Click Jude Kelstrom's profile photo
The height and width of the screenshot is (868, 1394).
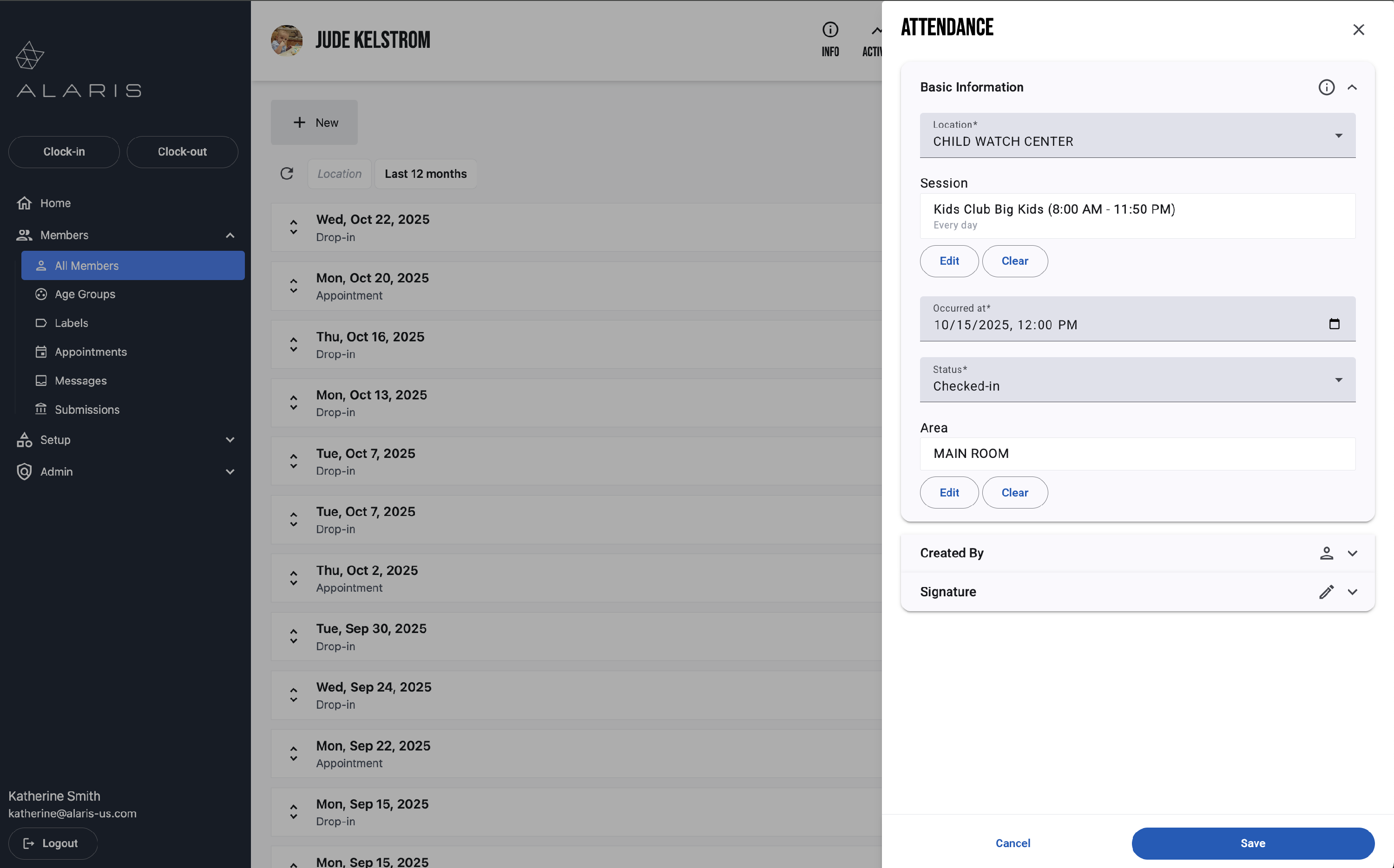click(287, 40)
